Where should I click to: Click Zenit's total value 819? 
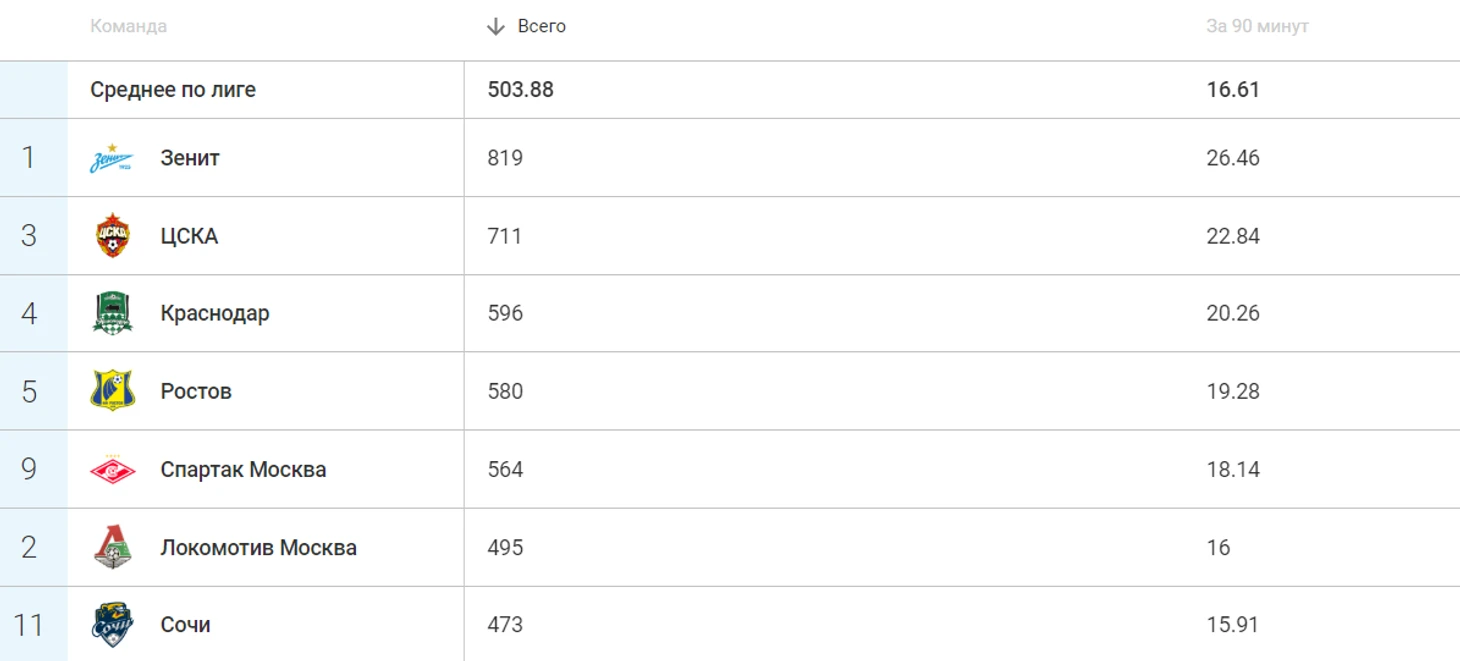[505, 158]
